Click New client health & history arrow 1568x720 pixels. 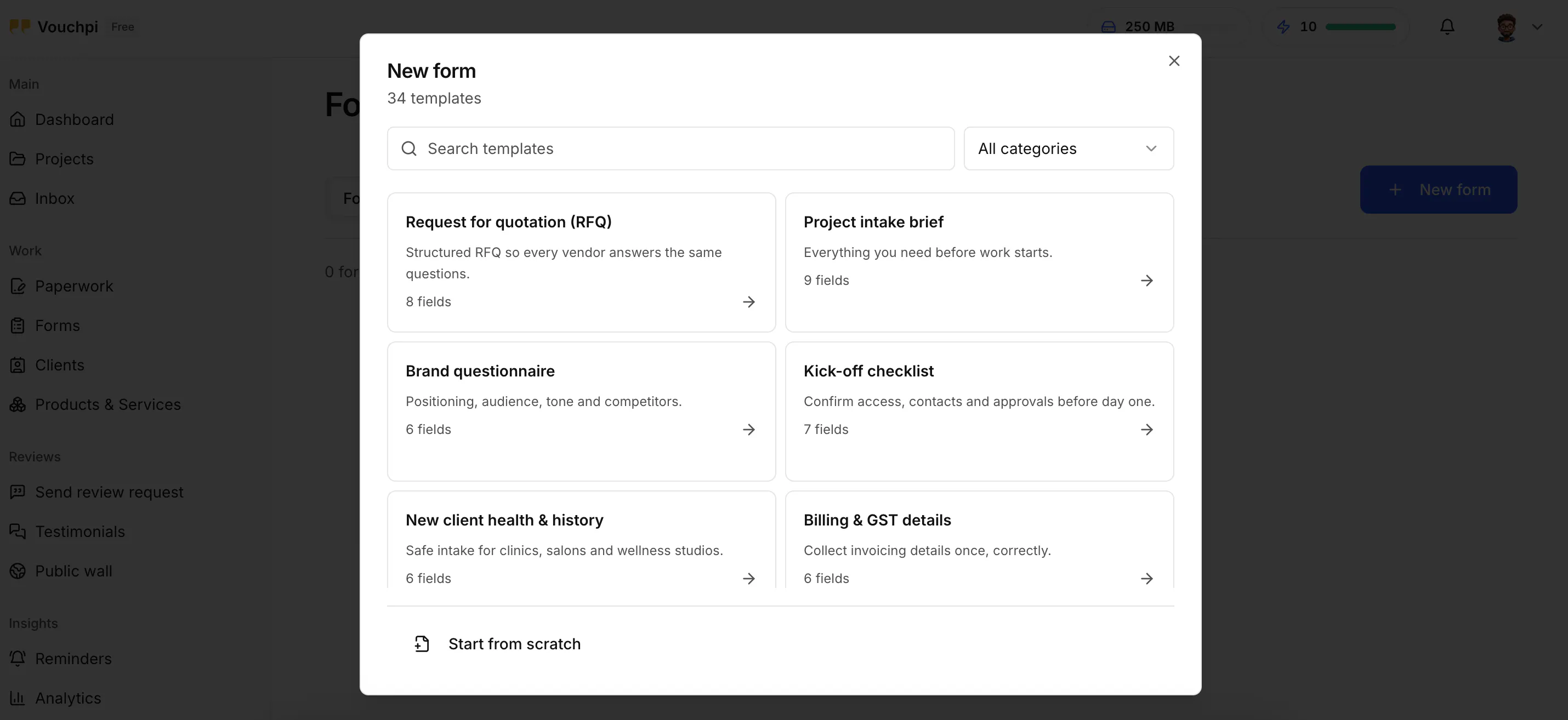749,578
